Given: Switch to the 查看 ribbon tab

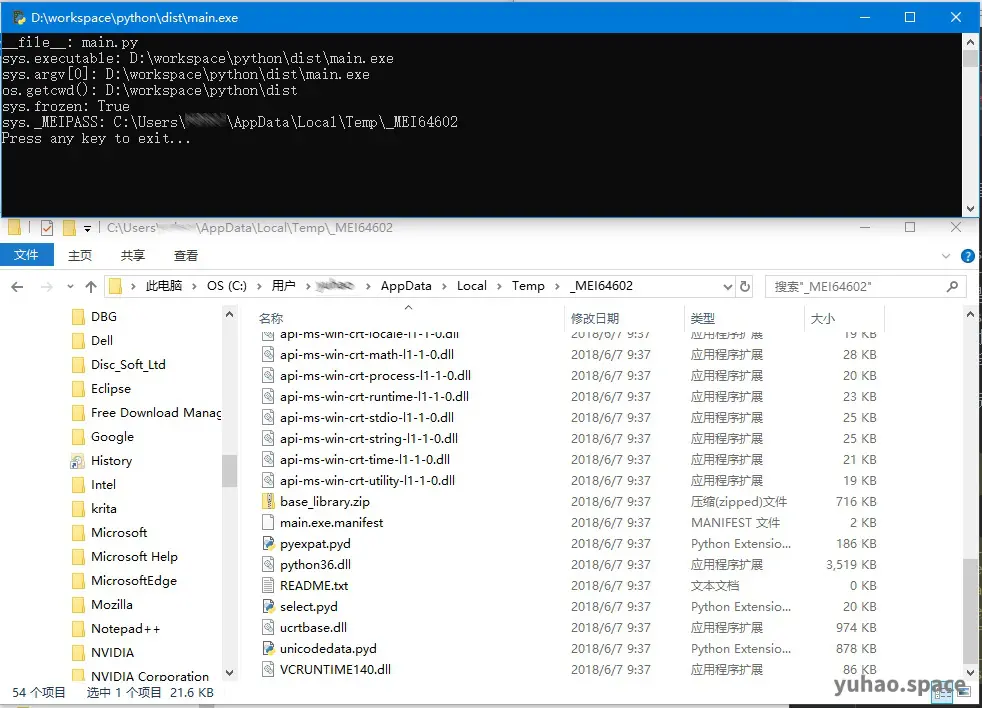Looking at the screenshot, I should pos(185,256).
